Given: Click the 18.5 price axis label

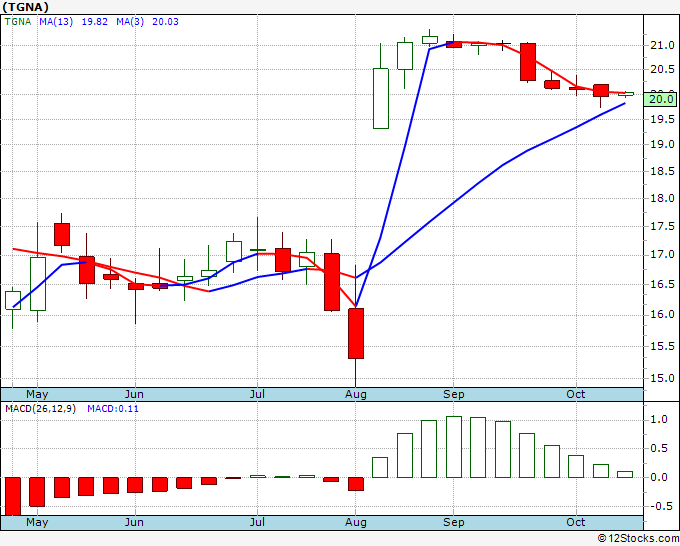Looking at the screenshot, I should coord(662,171).
